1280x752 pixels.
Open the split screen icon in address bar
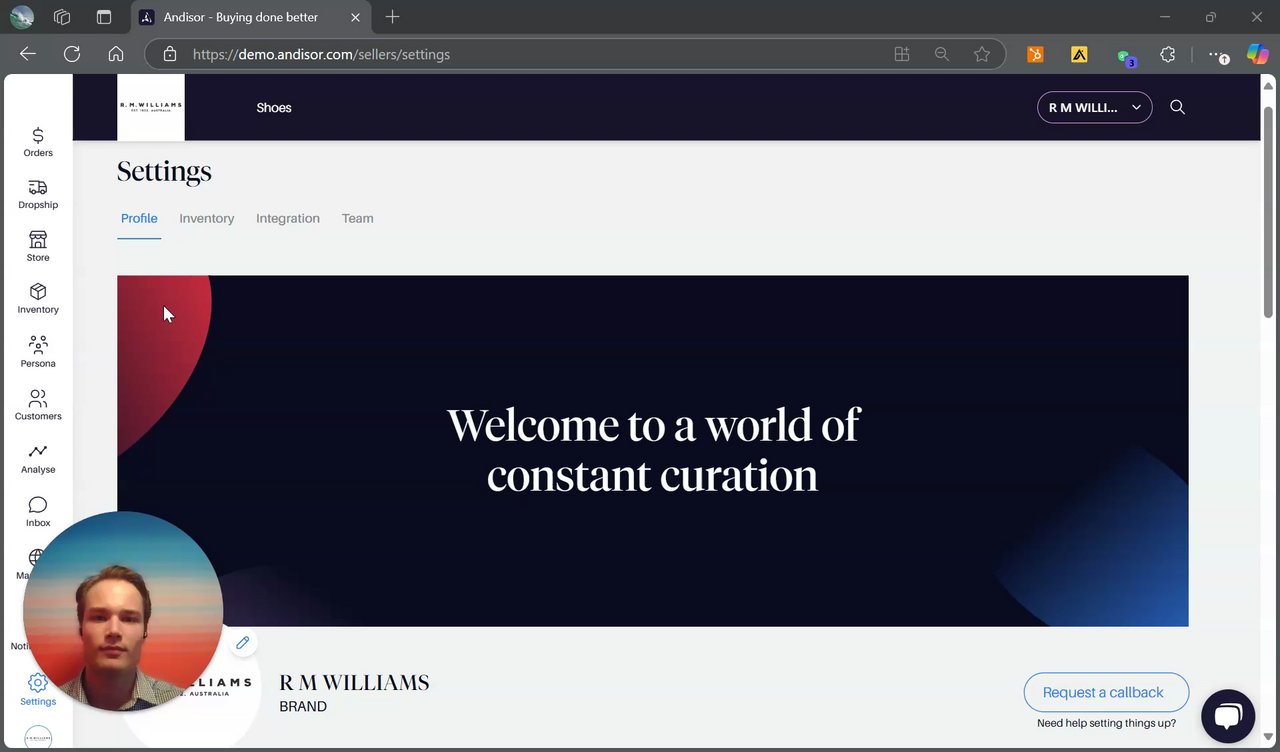[902, 54]
